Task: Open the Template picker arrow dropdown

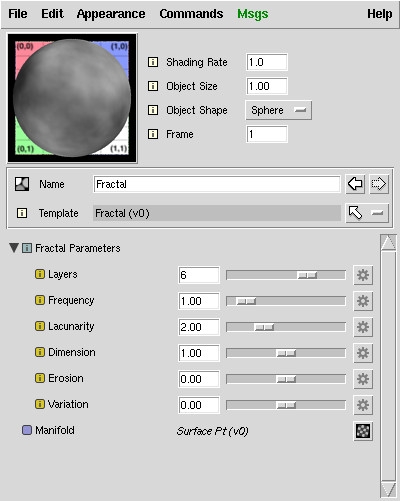Action: 367,213
